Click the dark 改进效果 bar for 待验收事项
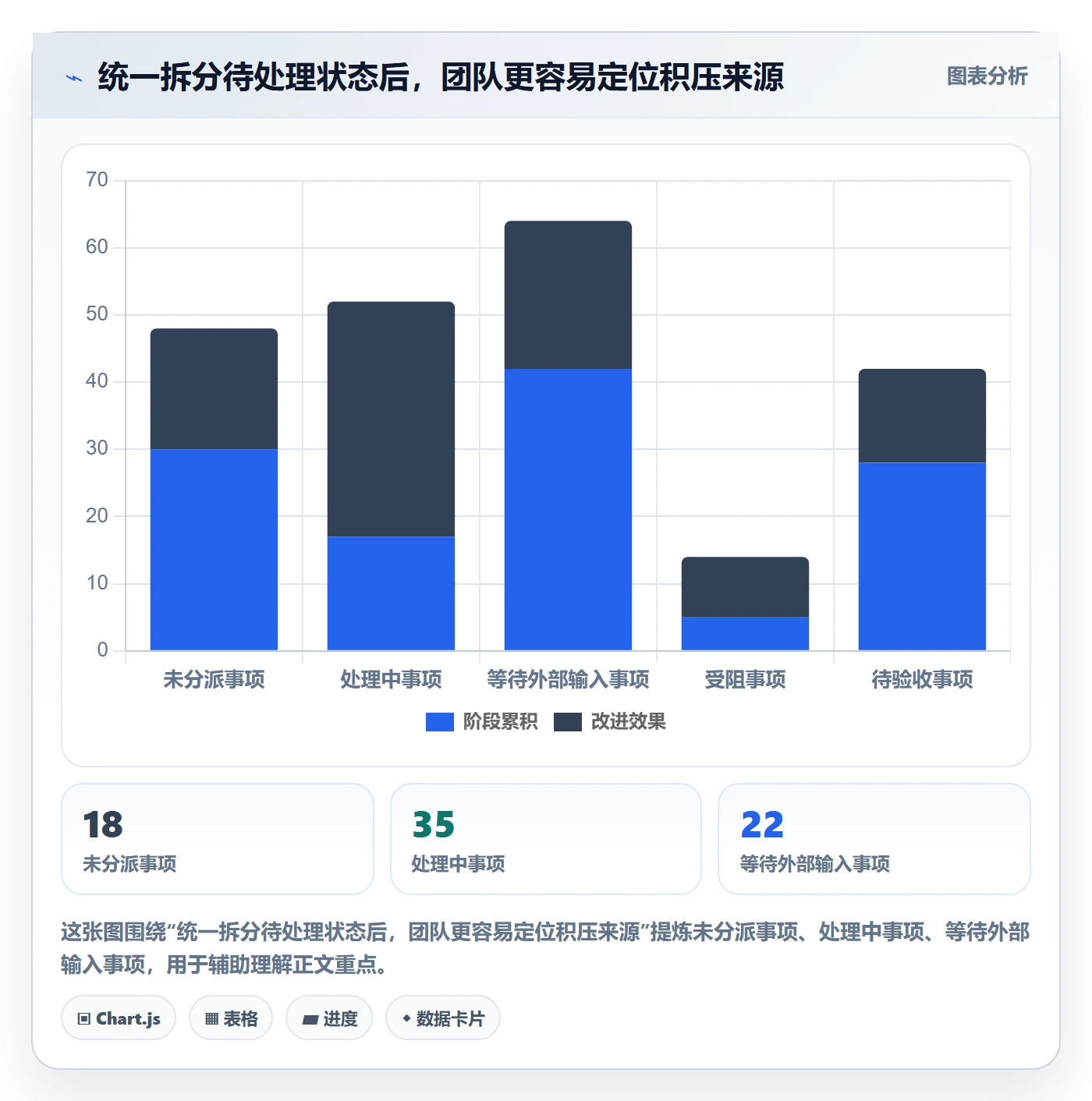Screen dimensions: 1092x1101 coord(922,416)
